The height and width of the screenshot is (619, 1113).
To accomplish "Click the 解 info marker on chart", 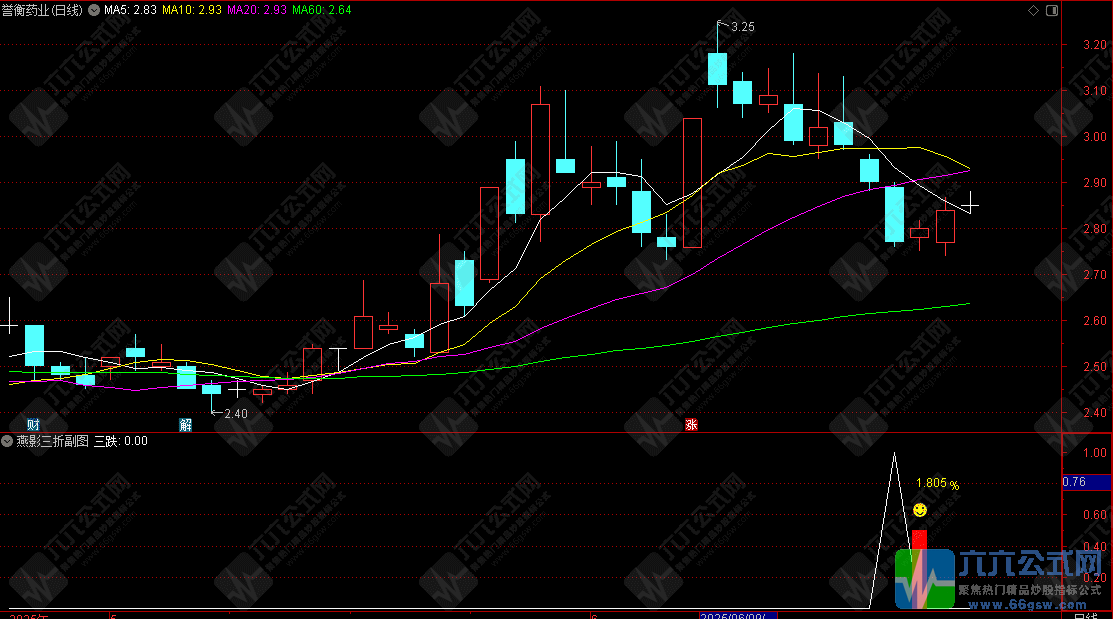I will 185,424.
